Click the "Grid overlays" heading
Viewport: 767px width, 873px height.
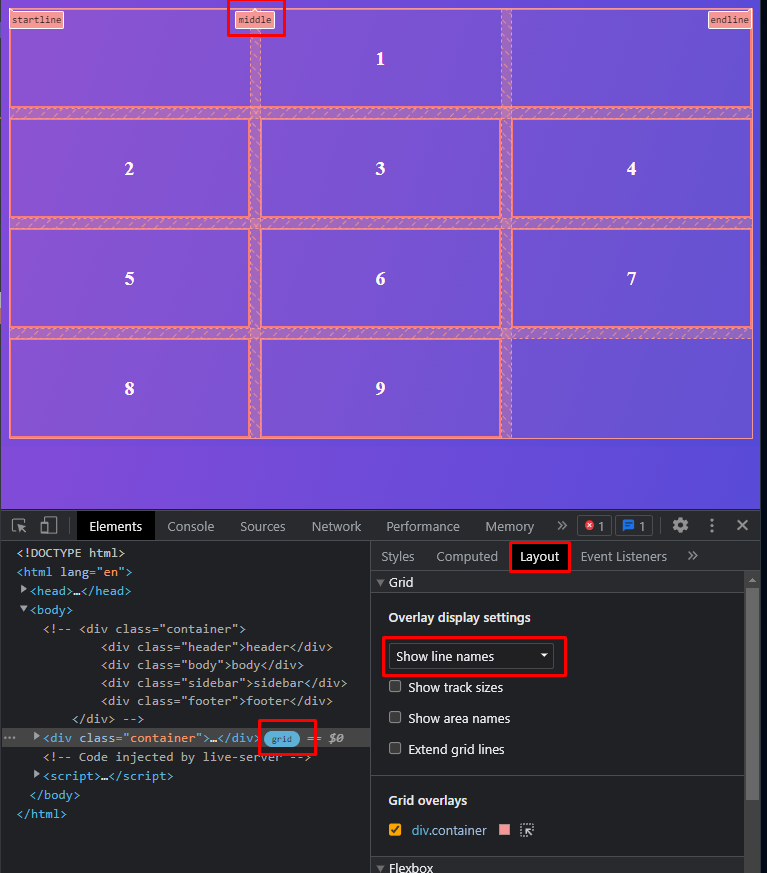click(427, 801)
